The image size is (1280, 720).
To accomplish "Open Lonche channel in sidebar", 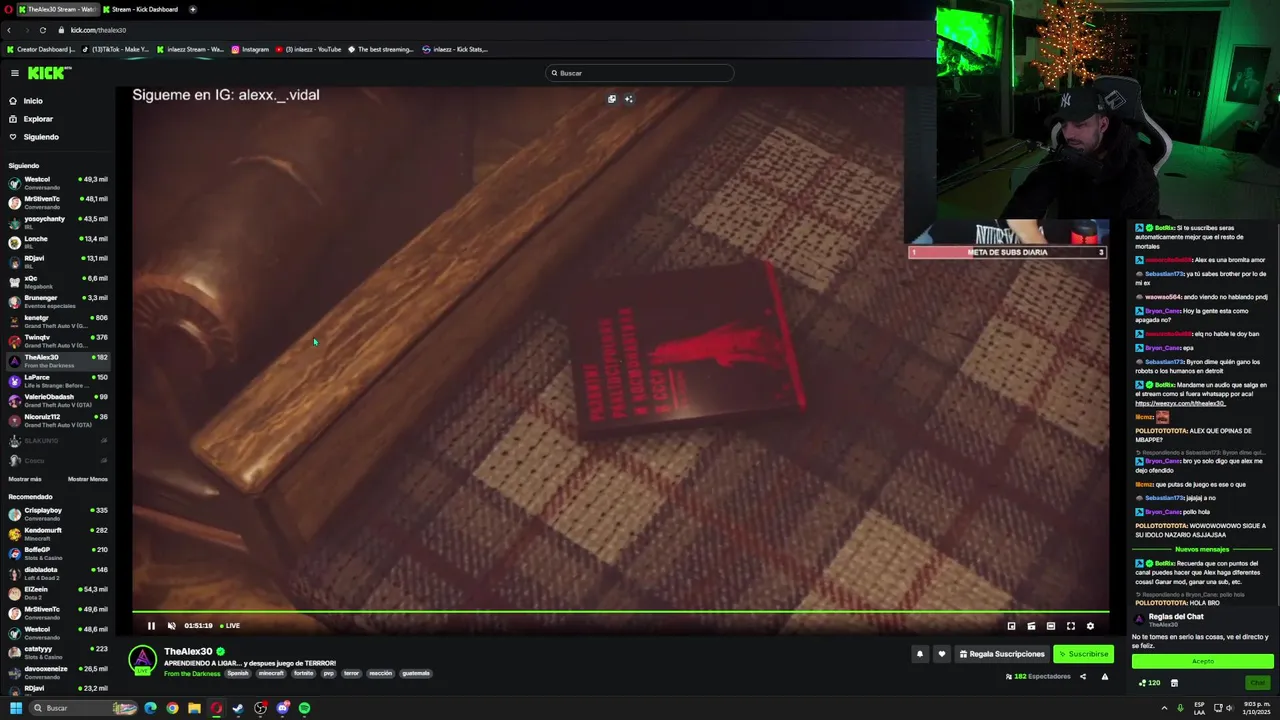I will [58, 242].
